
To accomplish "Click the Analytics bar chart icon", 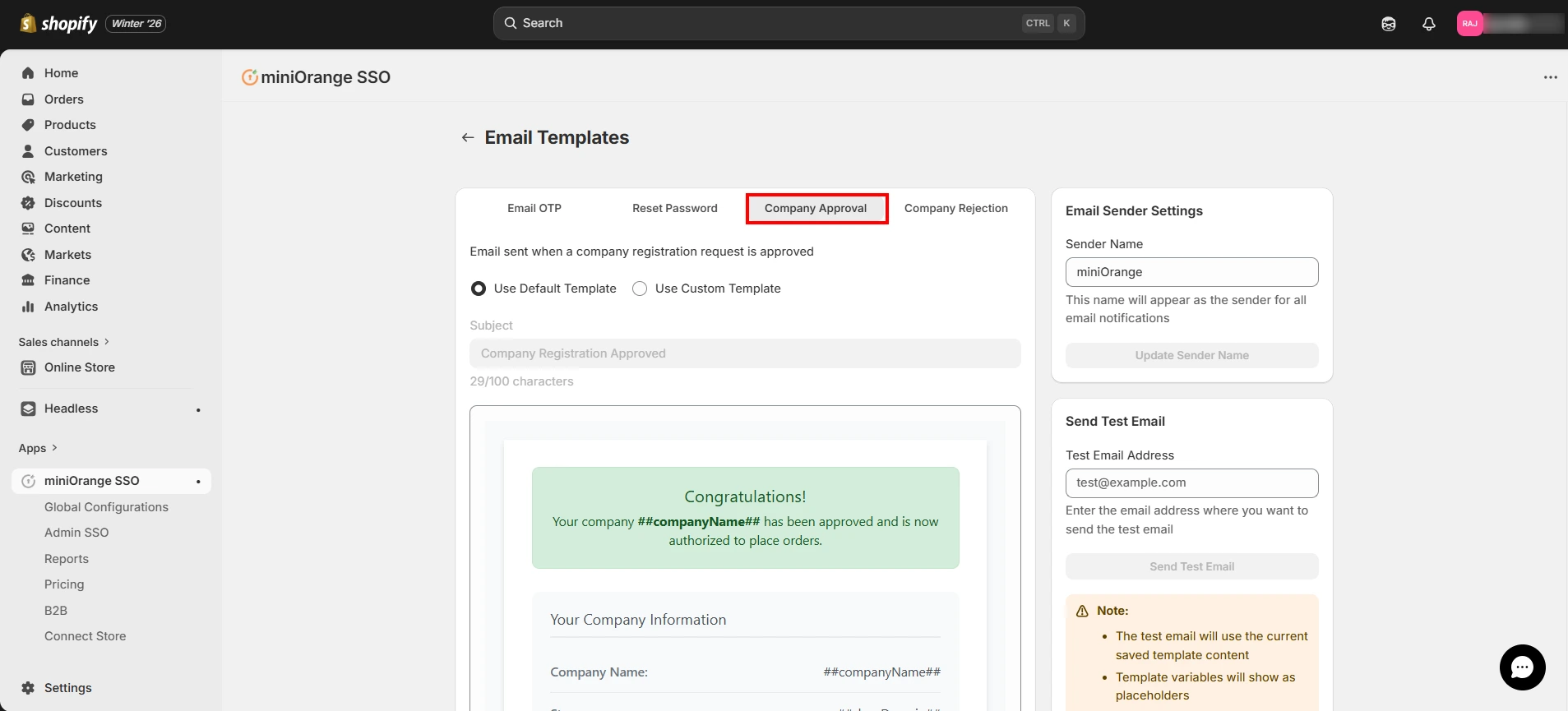I will click(x=28, y=307).
